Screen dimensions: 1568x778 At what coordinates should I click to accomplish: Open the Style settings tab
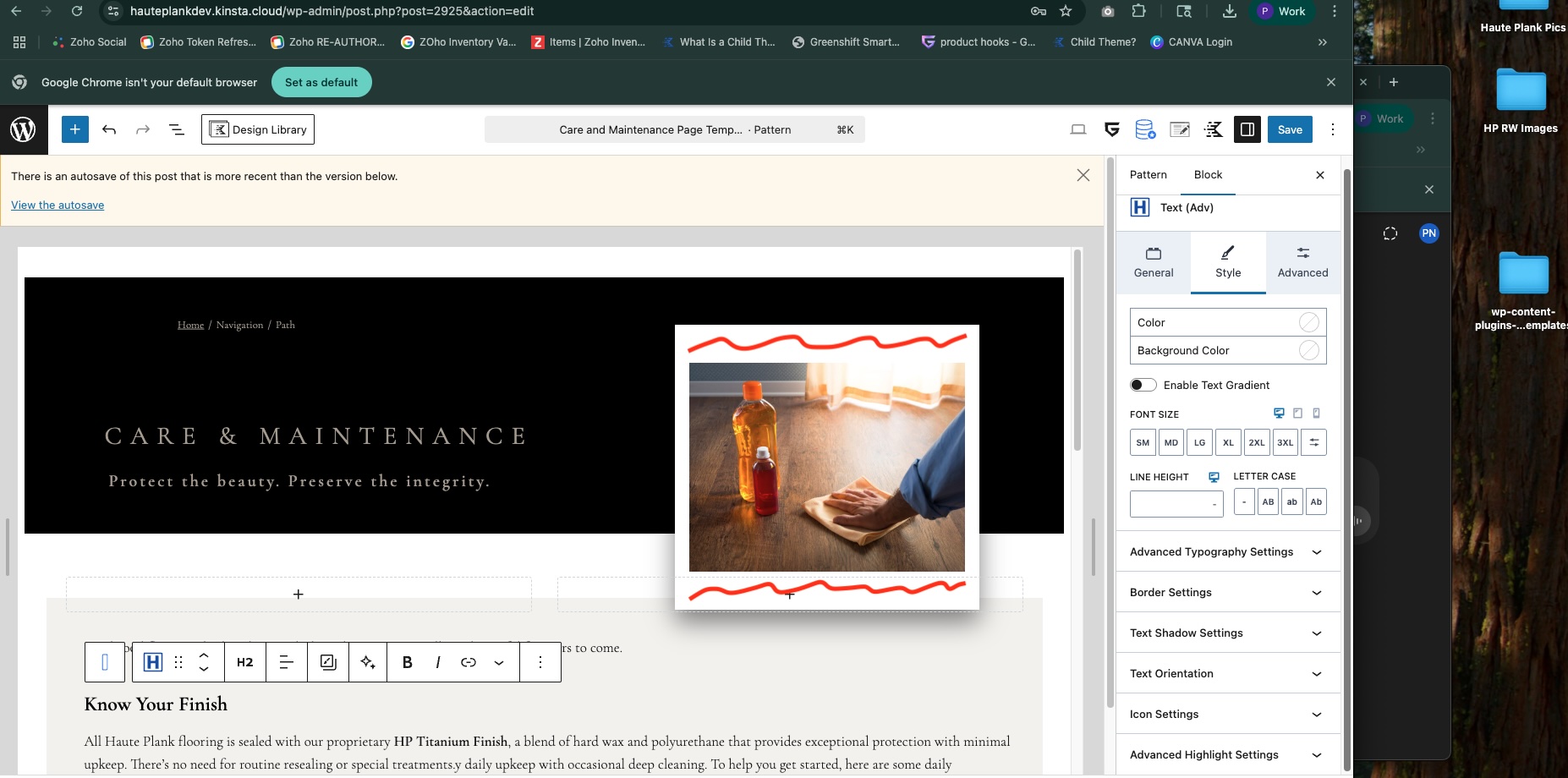click(x=1228, y=263)
